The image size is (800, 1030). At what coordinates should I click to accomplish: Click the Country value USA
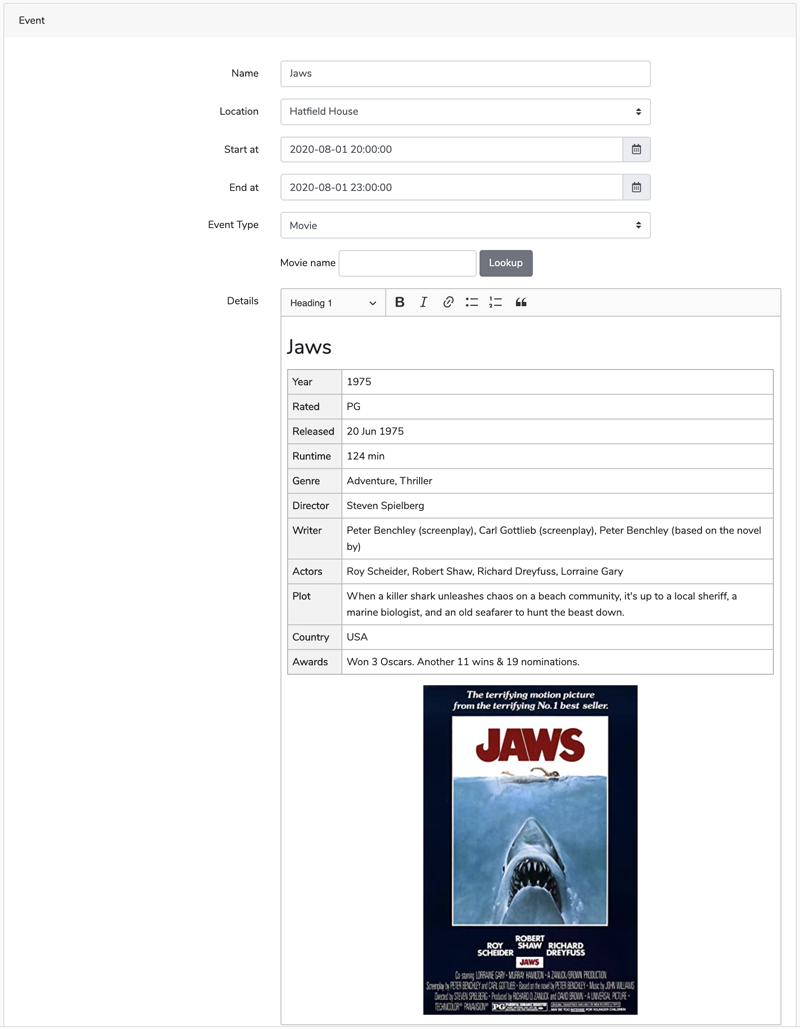357,637
